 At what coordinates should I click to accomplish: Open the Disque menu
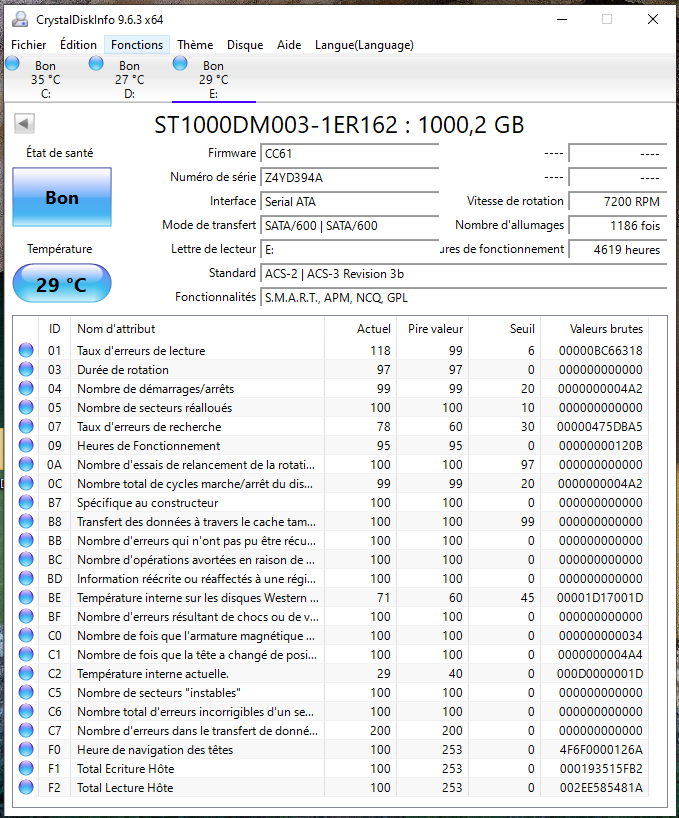pyautogui.click(x=245, y=45)
